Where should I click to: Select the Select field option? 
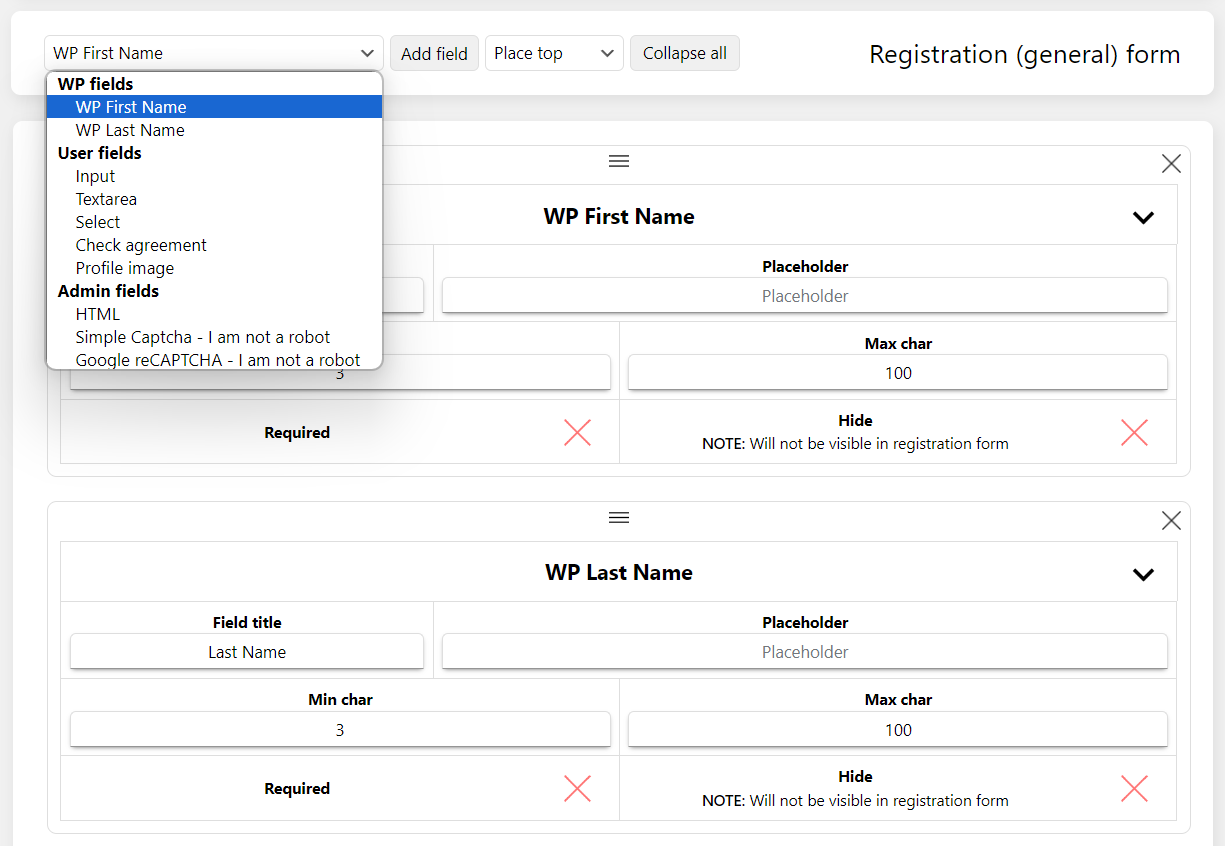[214, 222]
